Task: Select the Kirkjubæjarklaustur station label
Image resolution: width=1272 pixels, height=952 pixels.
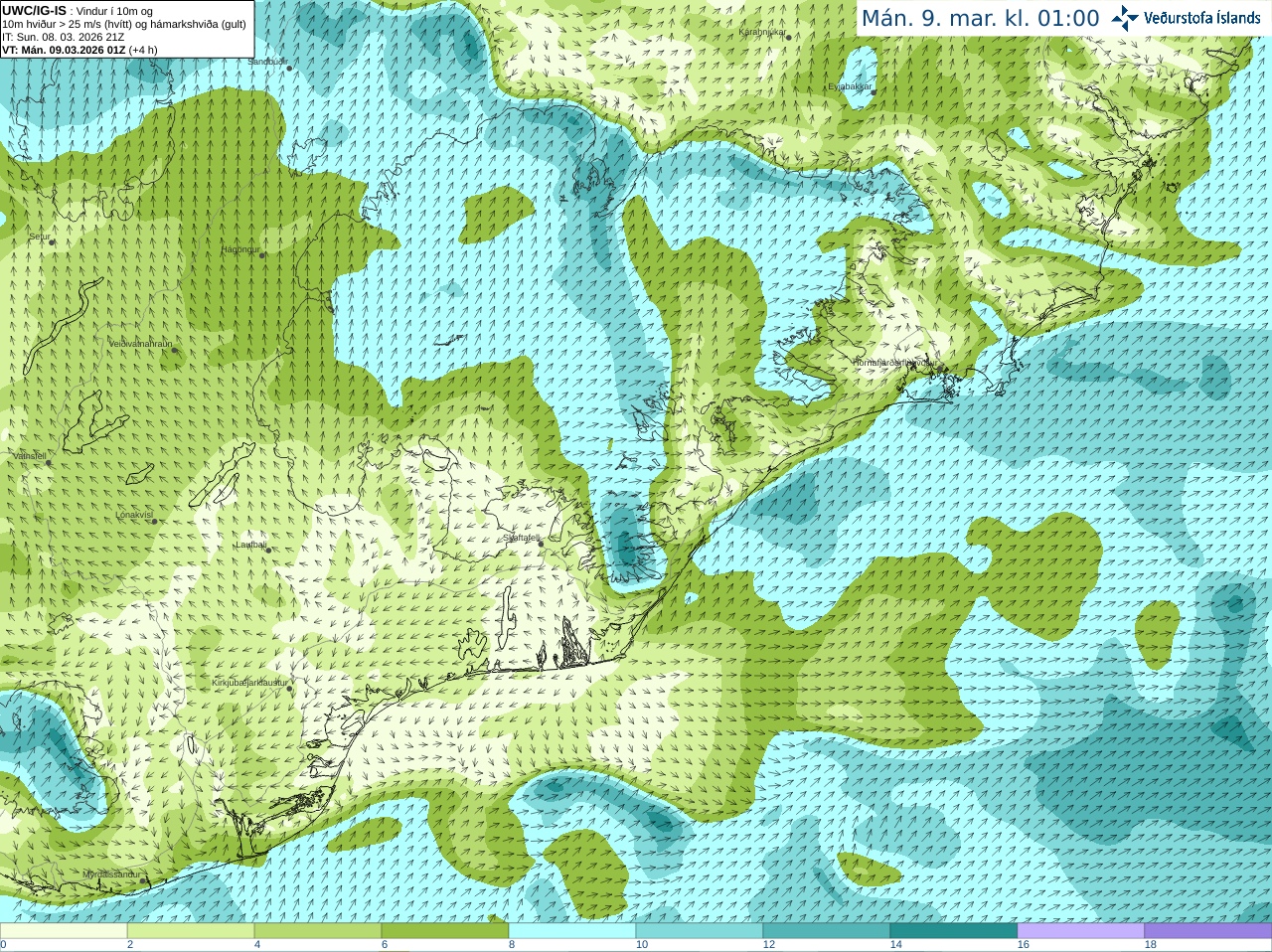Action: (249, 683)
